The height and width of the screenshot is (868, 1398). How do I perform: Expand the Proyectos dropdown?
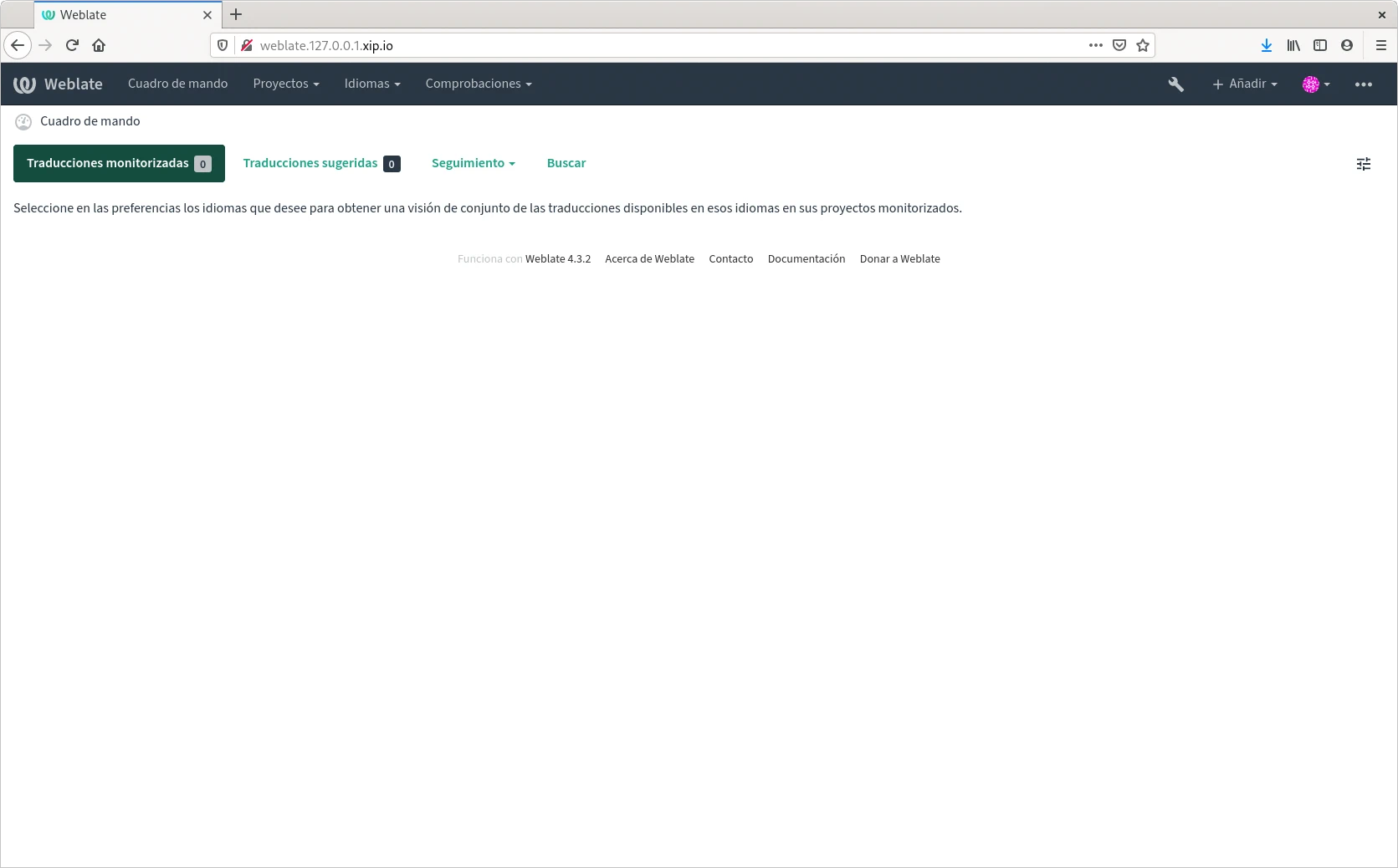click(x=286, y=84)
